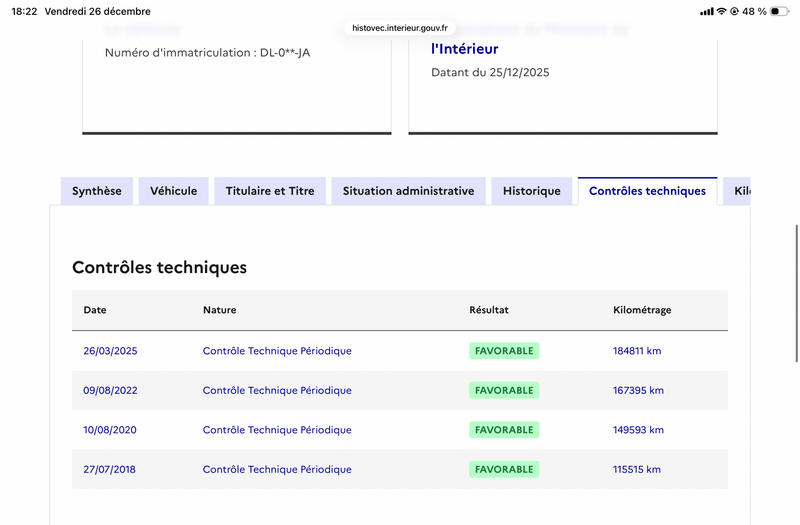The image size is (800, 525).
Task: Click the date 09/08/2022
Action: 110,391
